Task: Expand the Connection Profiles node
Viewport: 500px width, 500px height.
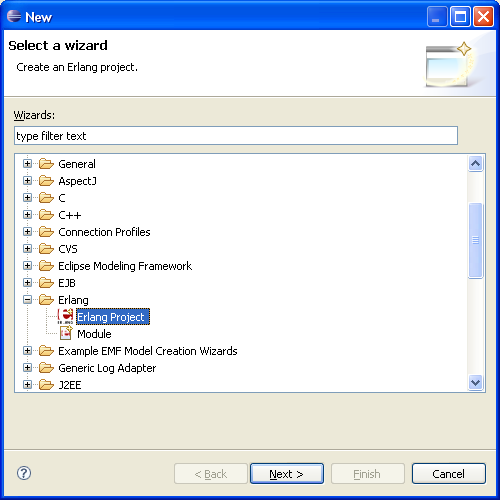Action: [28, 232]
